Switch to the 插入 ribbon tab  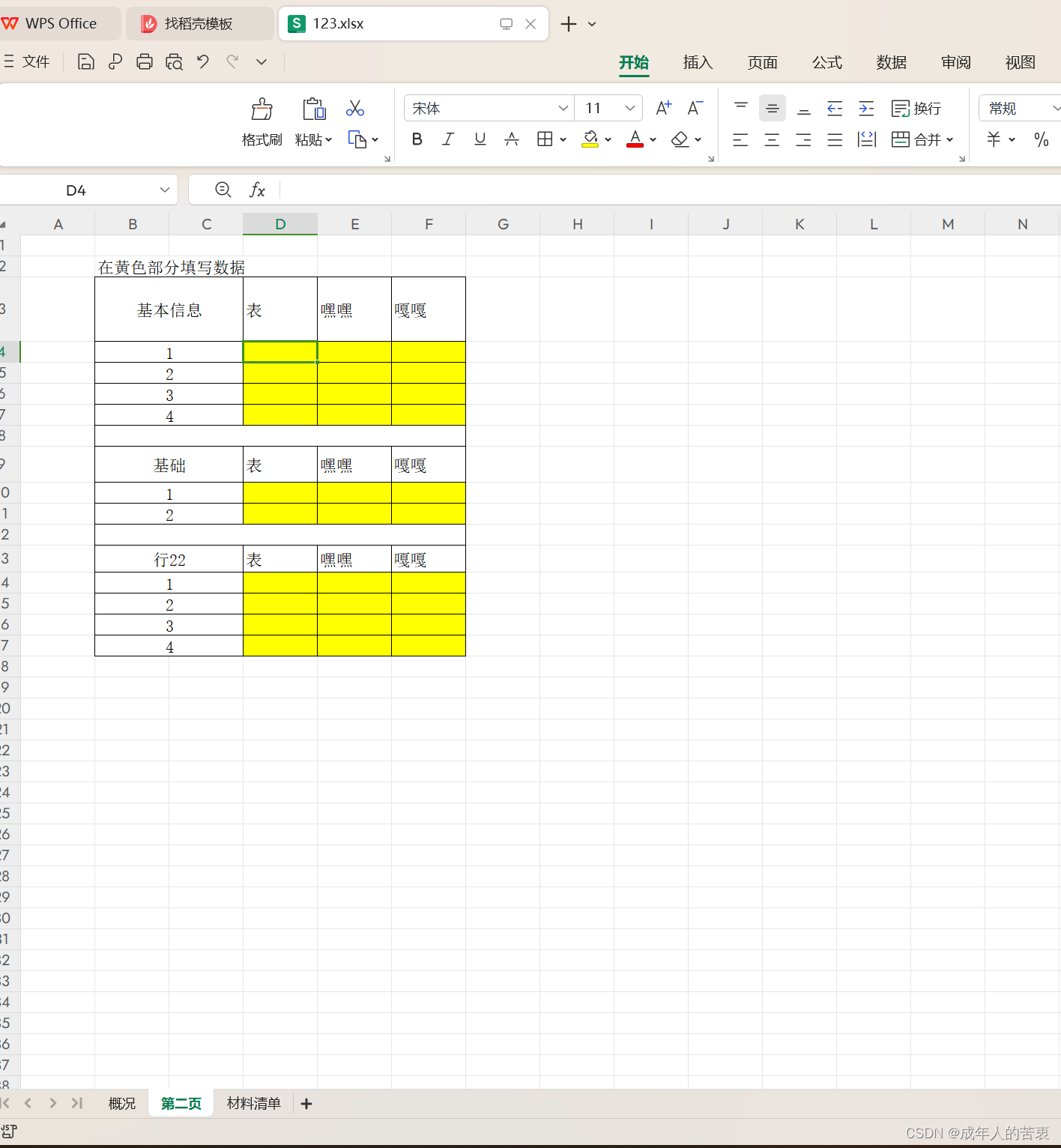click(x=698, y=62)
